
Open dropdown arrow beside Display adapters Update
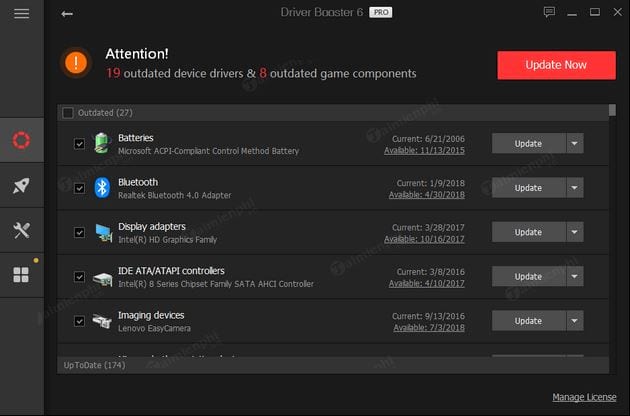pyautogui.click(x=575, y=232)
